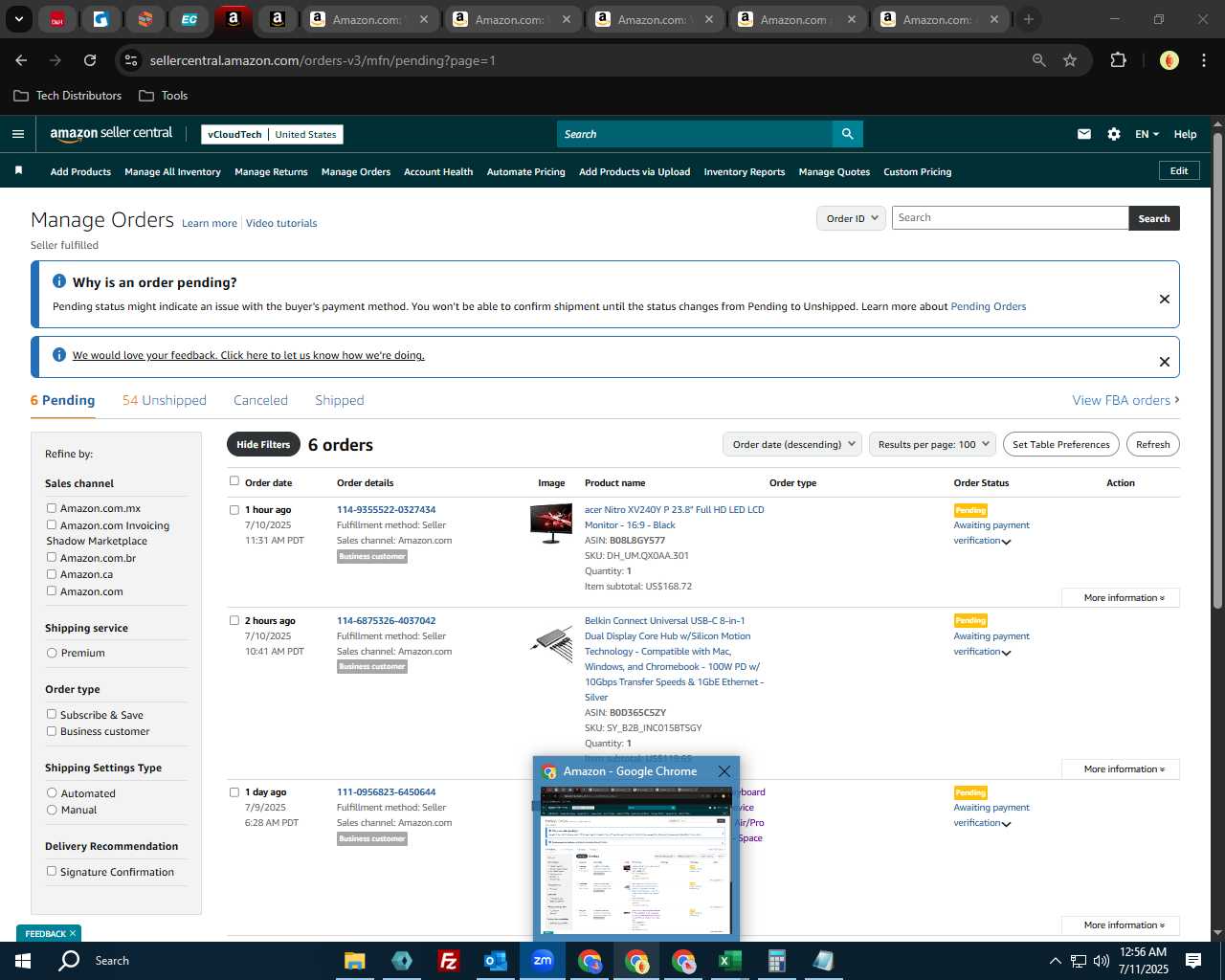
Task: Bookmark this page with the star icon
Action: pyautogui.click(x=1070, y=60)
